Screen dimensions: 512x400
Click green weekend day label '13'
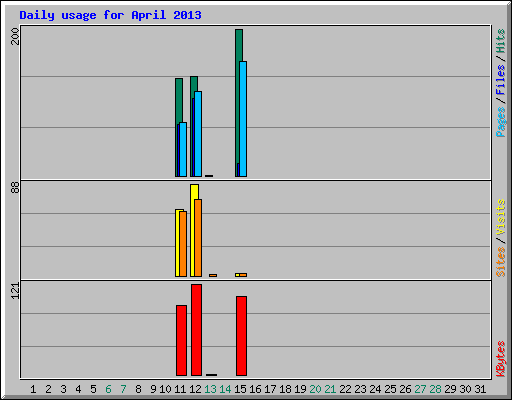210,389
